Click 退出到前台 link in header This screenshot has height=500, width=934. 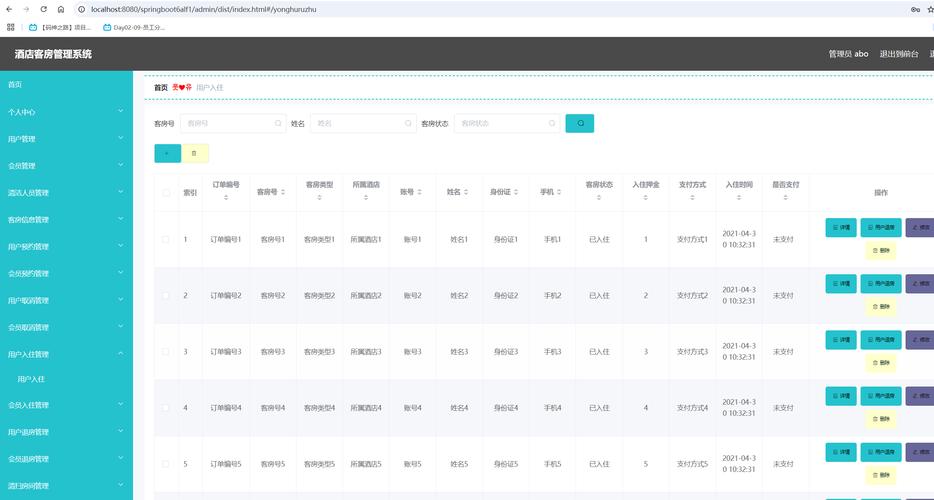point(898,54)
